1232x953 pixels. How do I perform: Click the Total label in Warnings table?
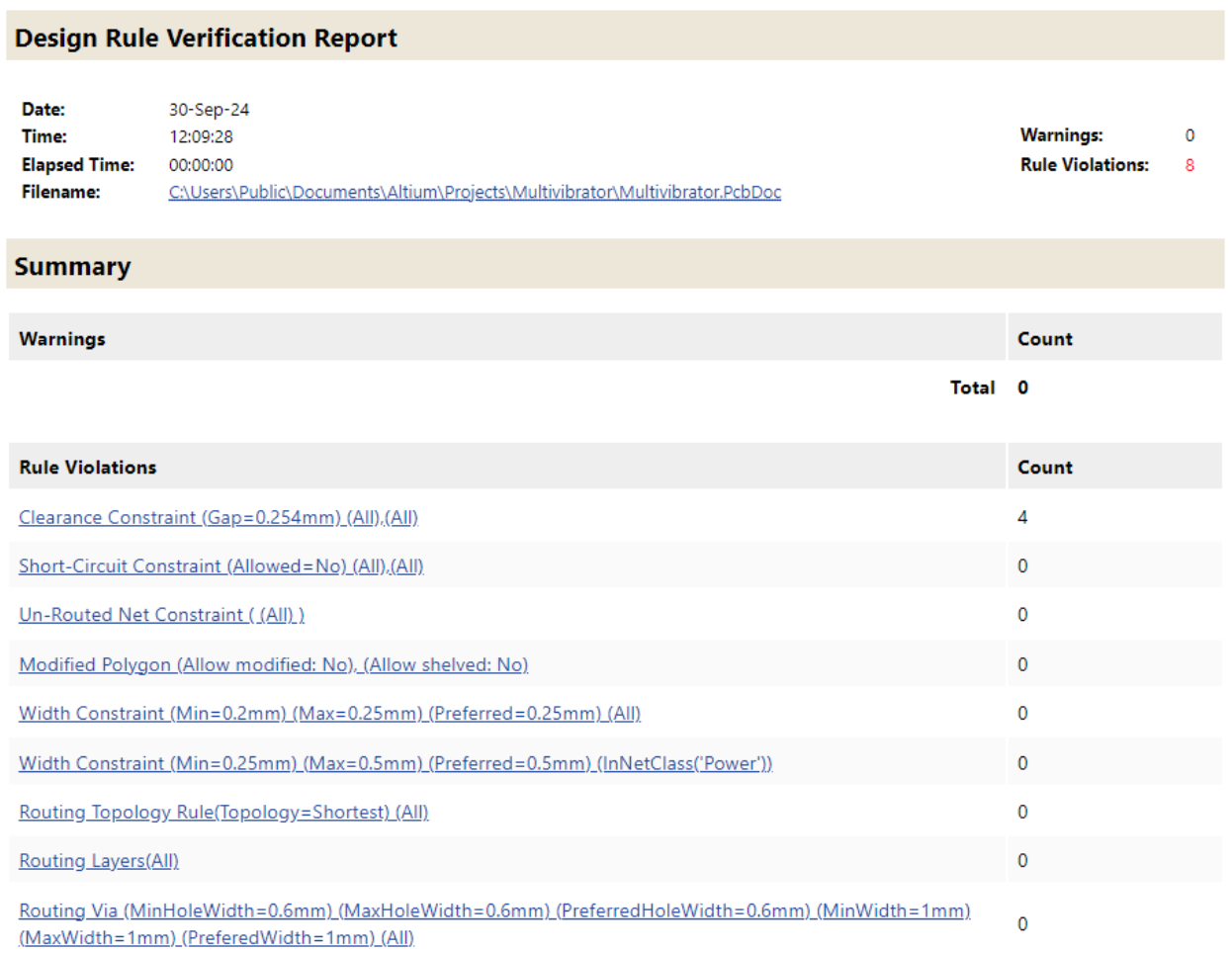(x=972, y=388)
